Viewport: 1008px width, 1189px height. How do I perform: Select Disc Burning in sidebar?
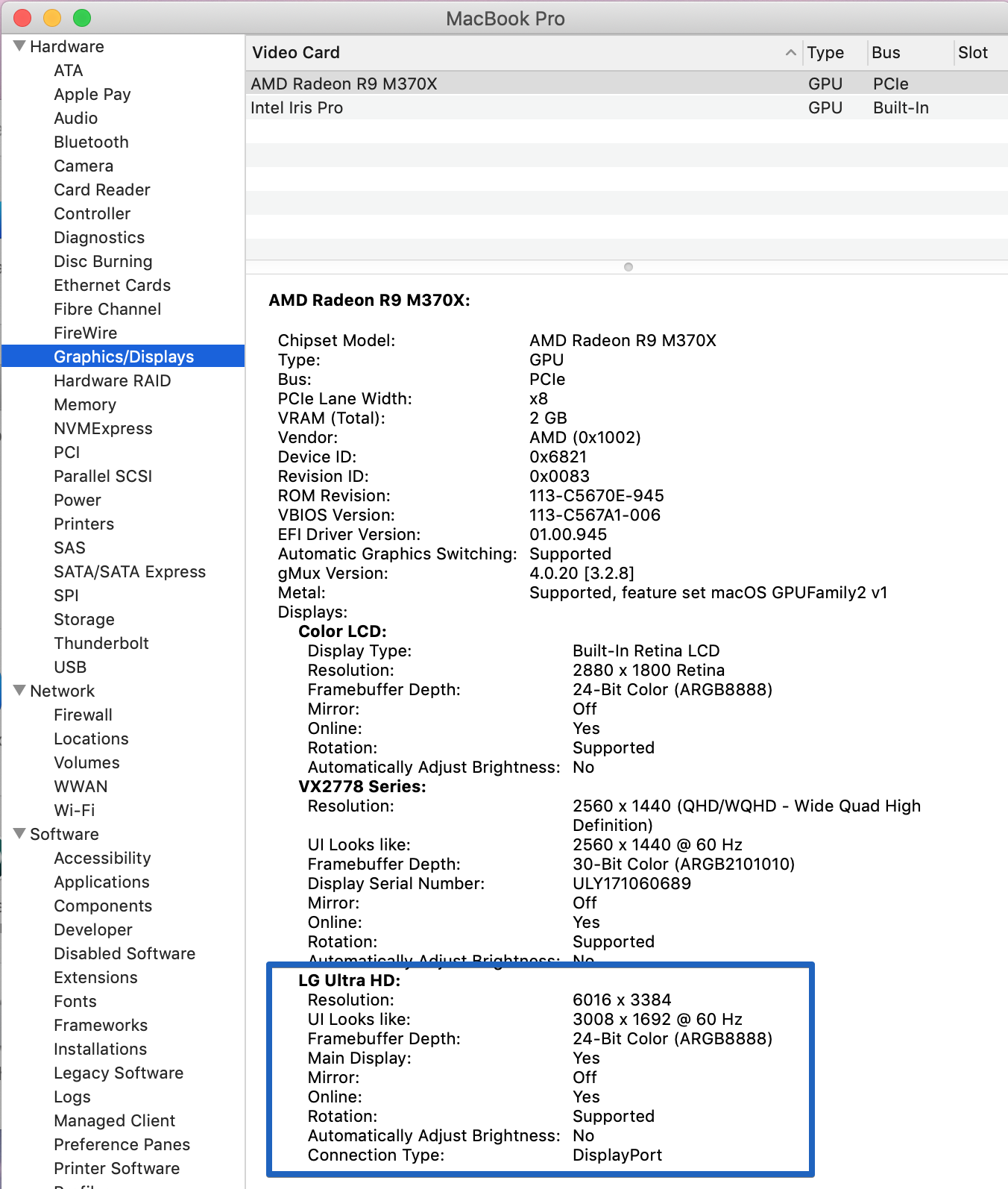(x=103, y=261)
